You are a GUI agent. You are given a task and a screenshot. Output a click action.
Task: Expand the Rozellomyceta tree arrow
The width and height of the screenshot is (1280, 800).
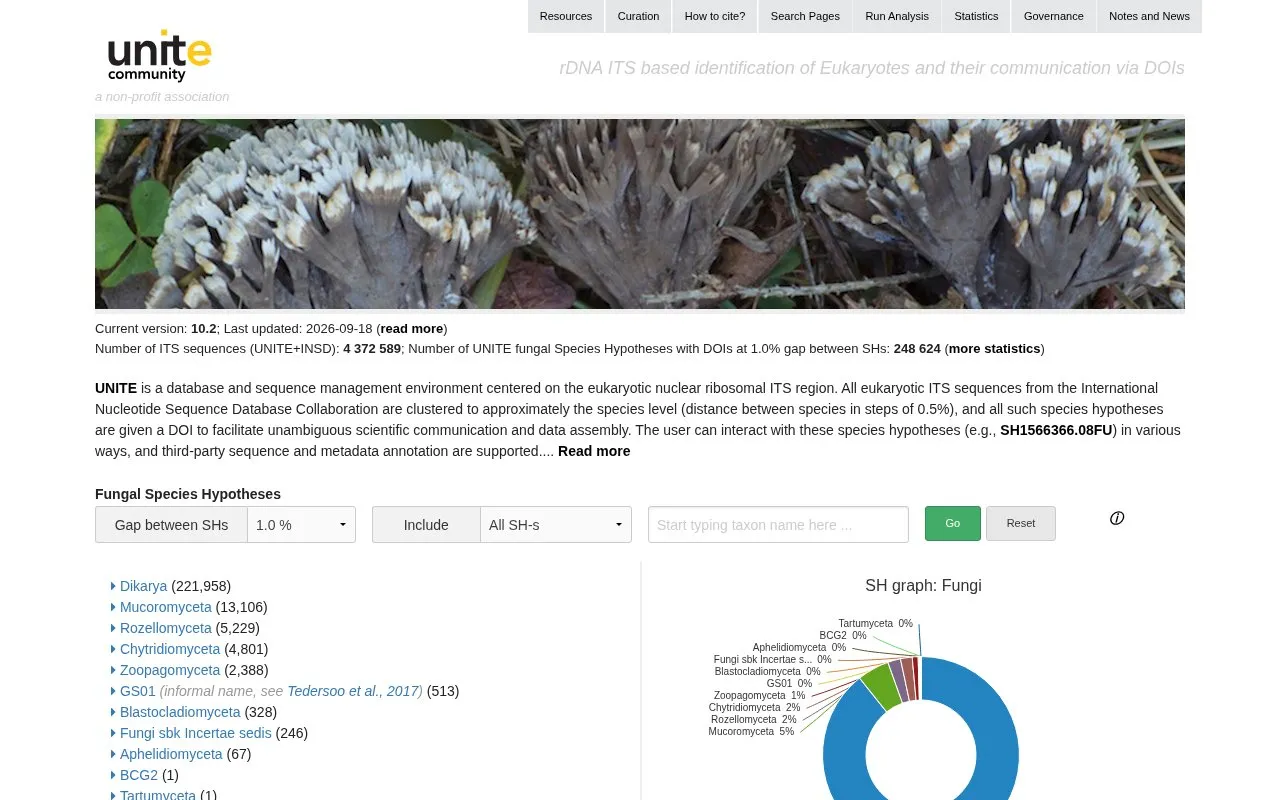click(x=113, y=628)
